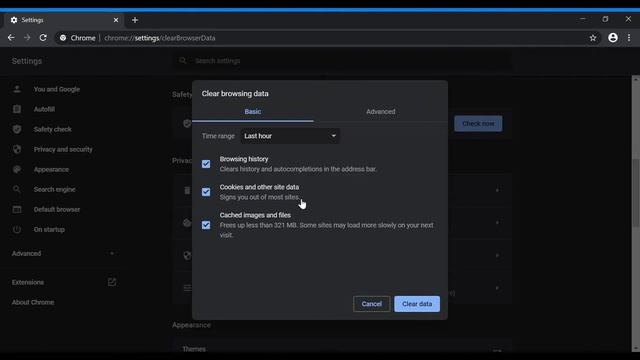The width and height of the screenshot is (640, 360).
Task: Click the browser forward arrow
Action: tap(27, 38)
